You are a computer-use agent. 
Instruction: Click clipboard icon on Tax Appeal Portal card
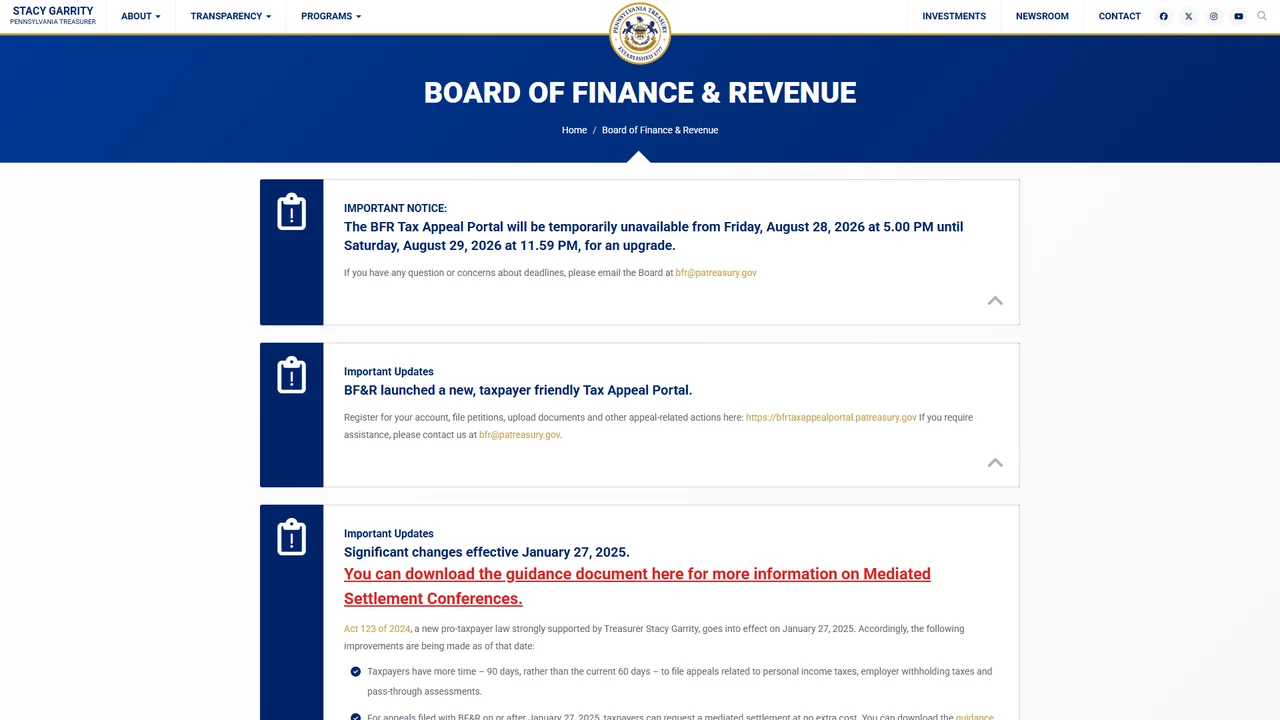coord(291,374)
